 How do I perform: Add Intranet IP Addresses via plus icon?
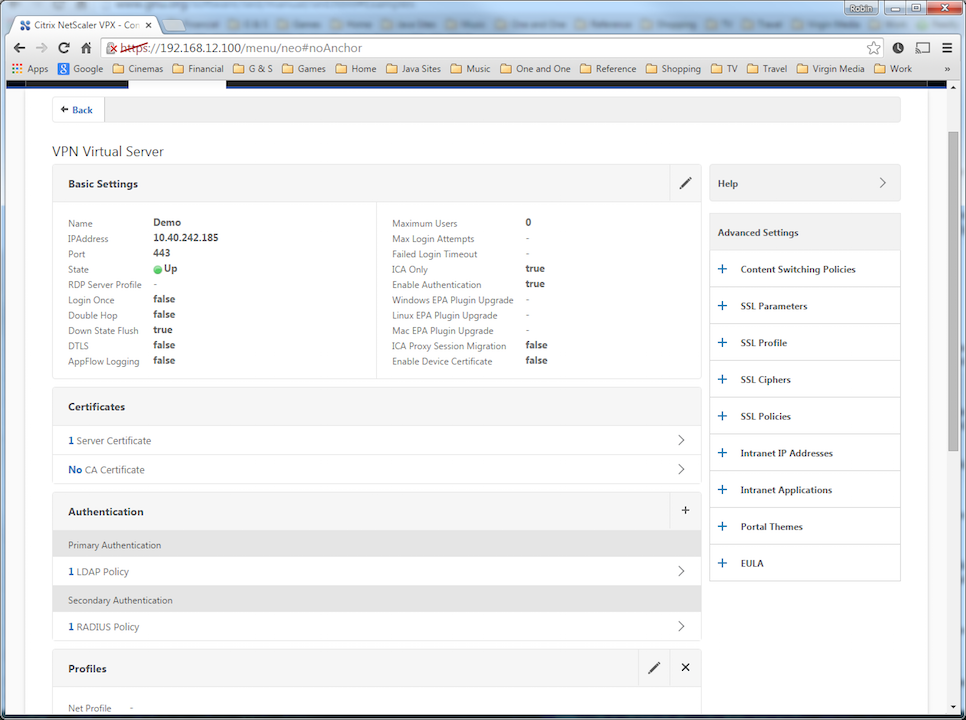[722, 452]
